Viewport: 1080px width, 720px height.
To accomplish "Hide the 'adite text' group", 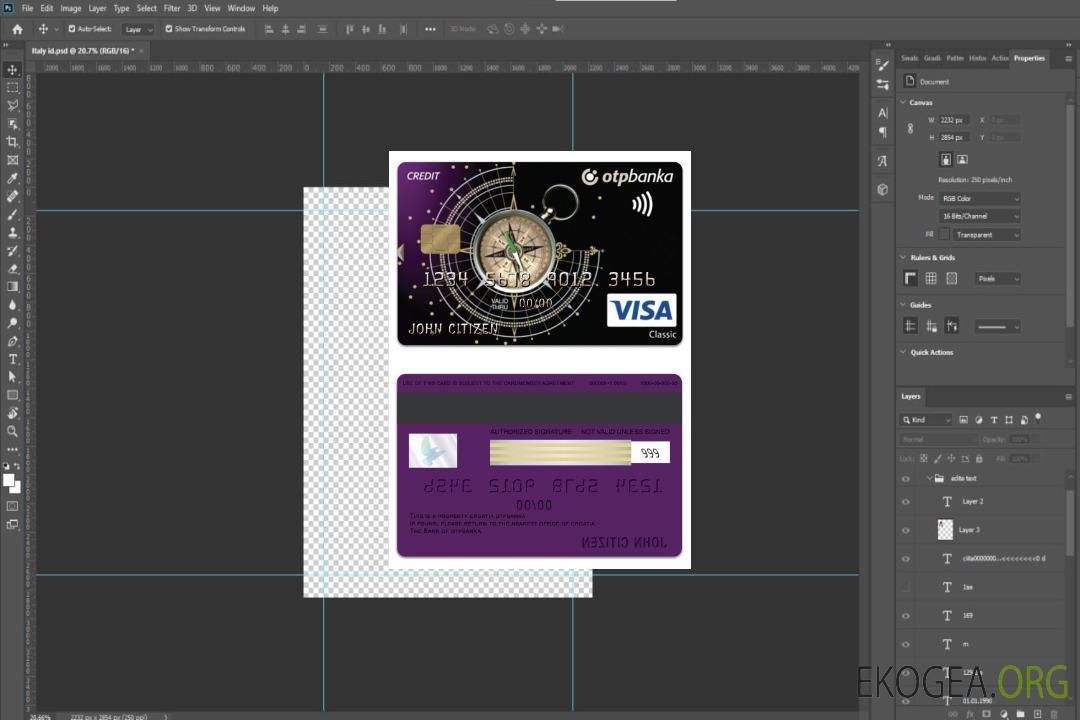I will [906, 479].
